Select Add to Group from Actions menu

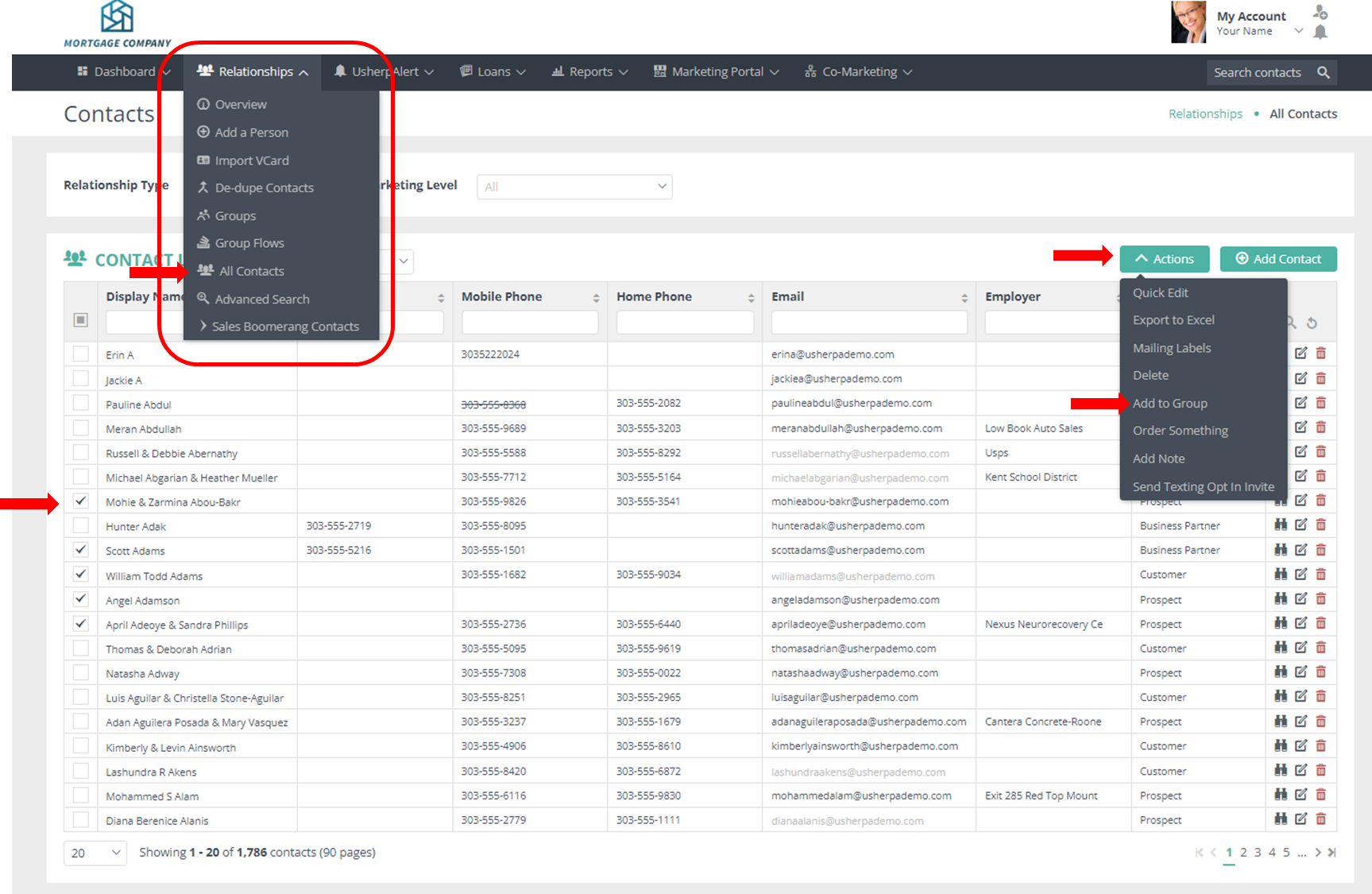click(1169, 404)
